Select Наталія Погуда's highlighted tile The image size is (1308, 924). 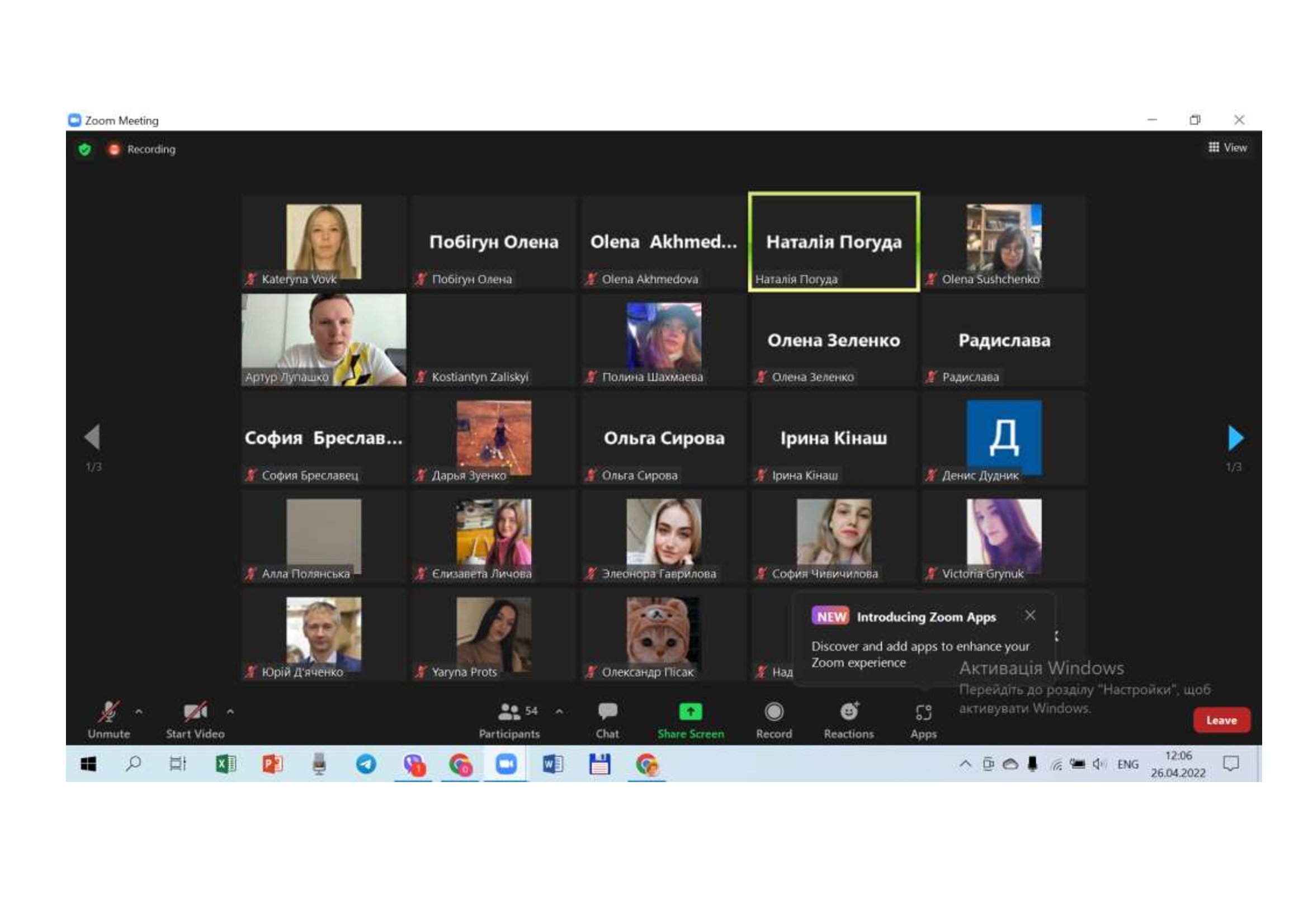coord(833,242)
